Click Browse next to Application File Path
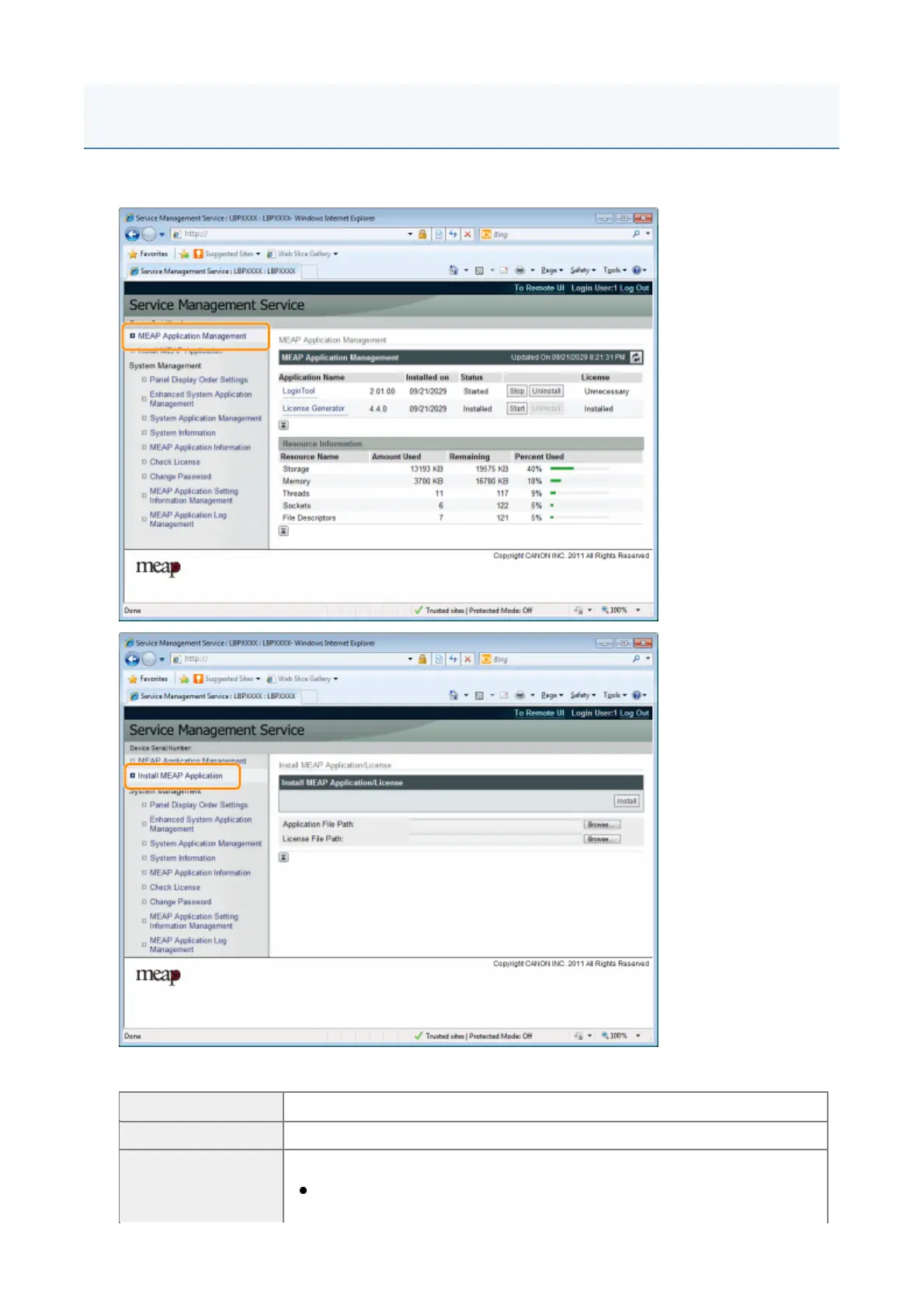This screenshot has height=1308, width=924. [602, 824]
